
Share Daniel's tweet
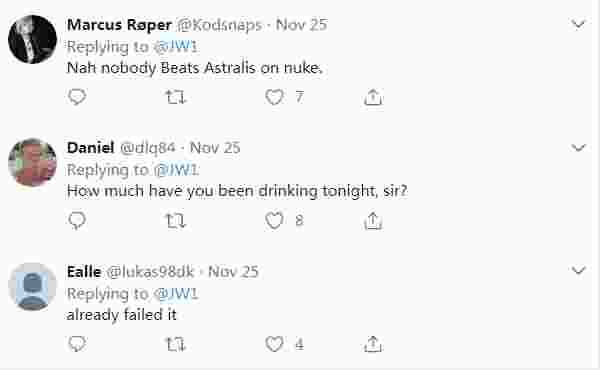click(x=373, y=221)
